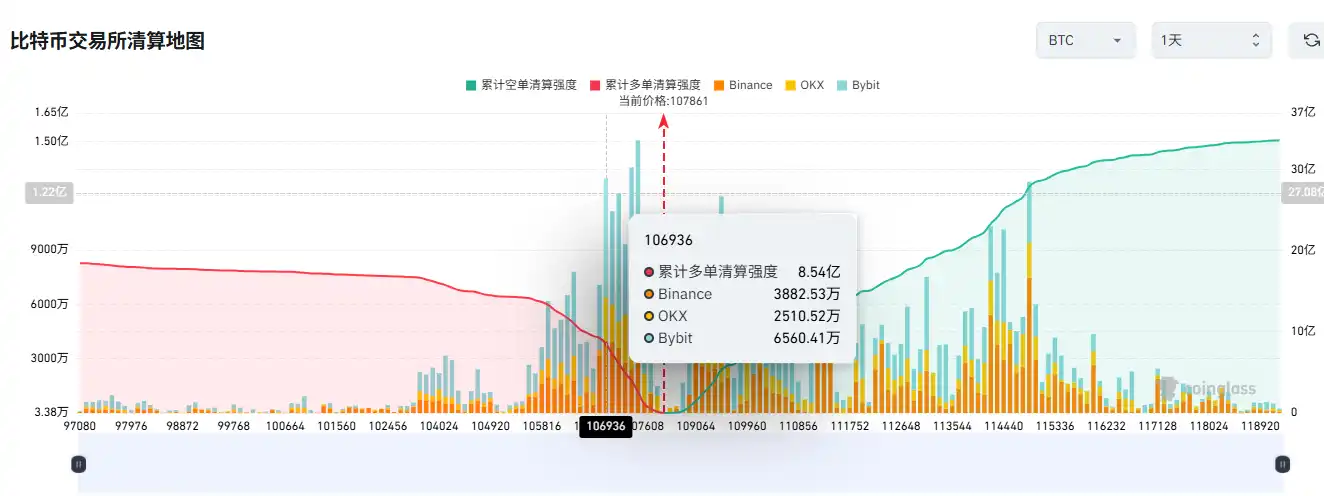Click the Binance row in the tooltip
Viewport: 1324px width, 496px height.
pyautogui.click(x=742, y=294)
